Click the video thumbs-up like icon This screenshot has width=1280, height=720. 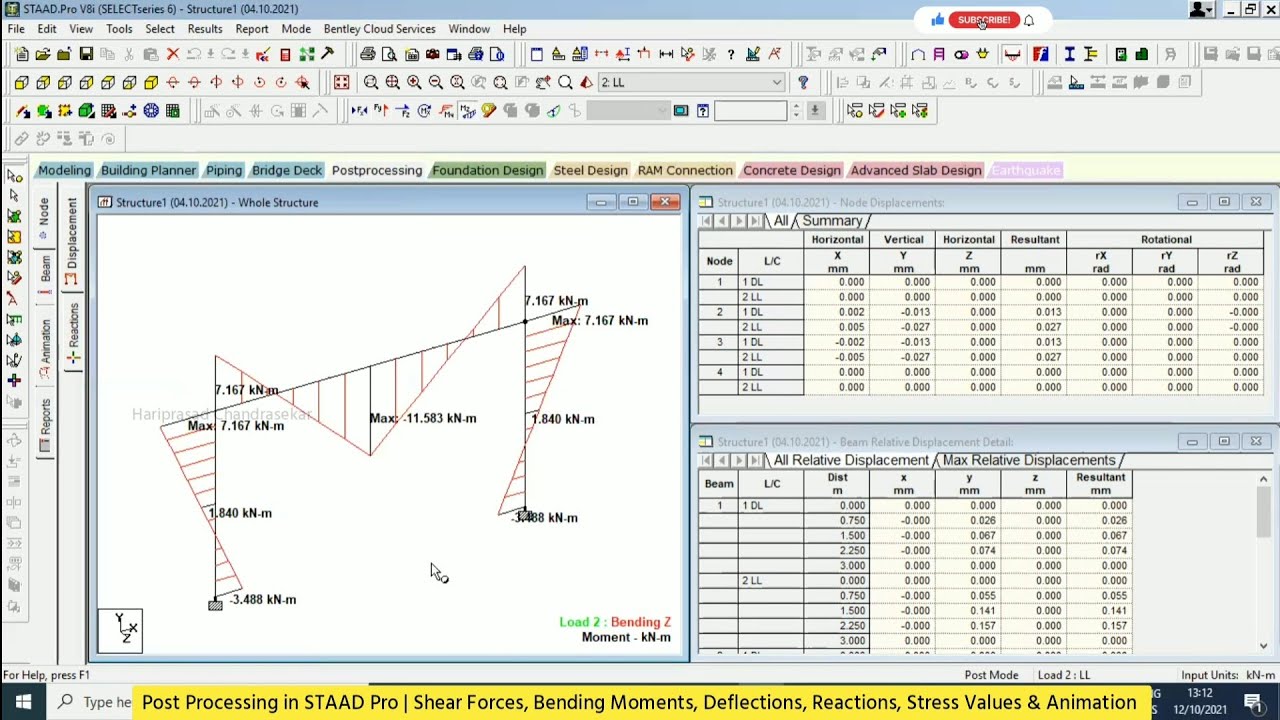click(937, 20)
